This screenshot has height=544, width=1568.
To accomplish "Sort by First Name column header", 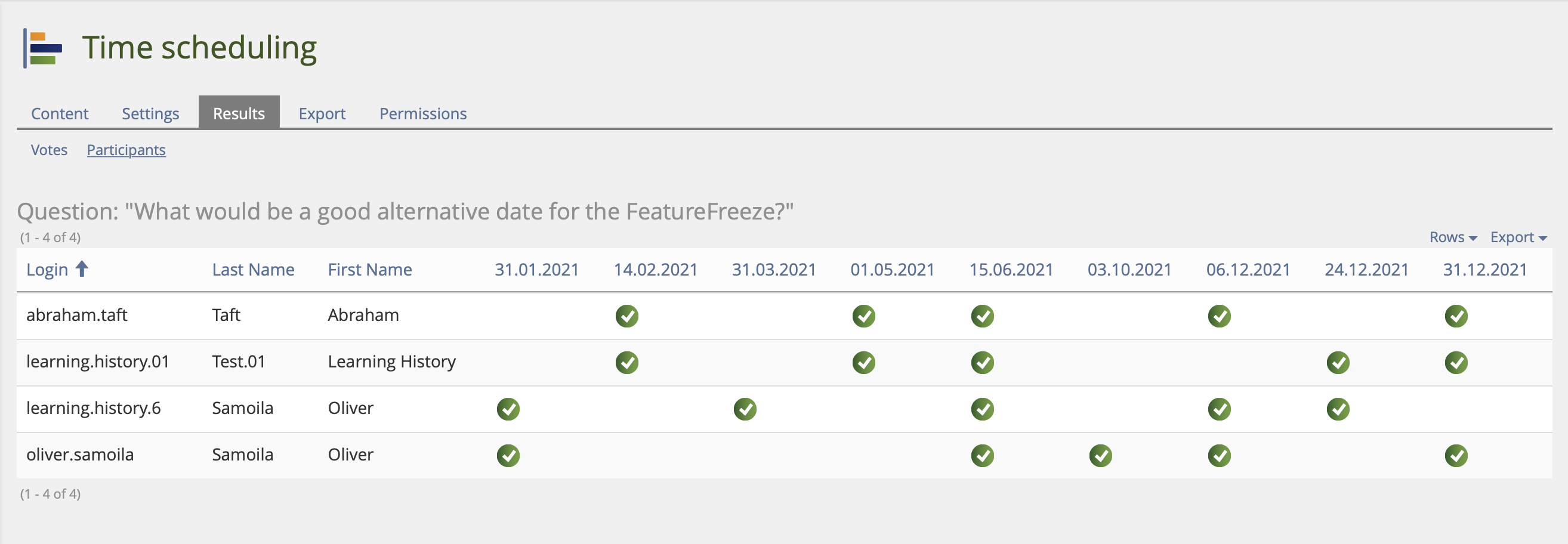I will [x=369, y=270].
